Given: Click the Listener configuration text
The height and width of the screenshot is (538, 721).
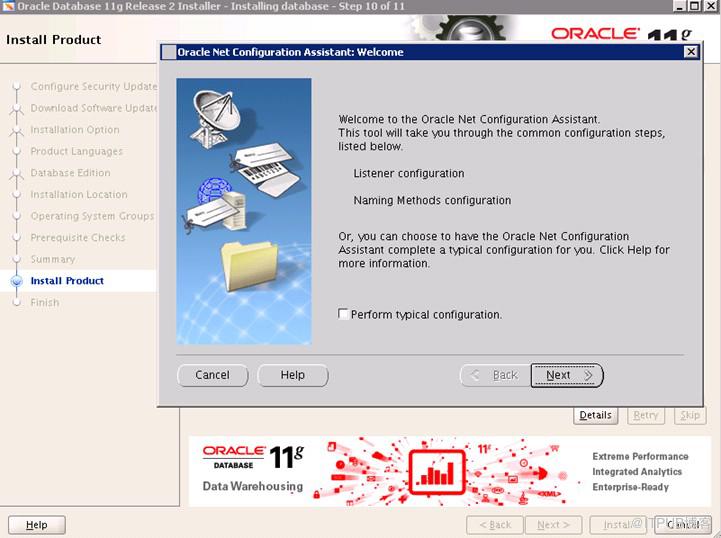Looking at the screenshot, I should [409, 173].
